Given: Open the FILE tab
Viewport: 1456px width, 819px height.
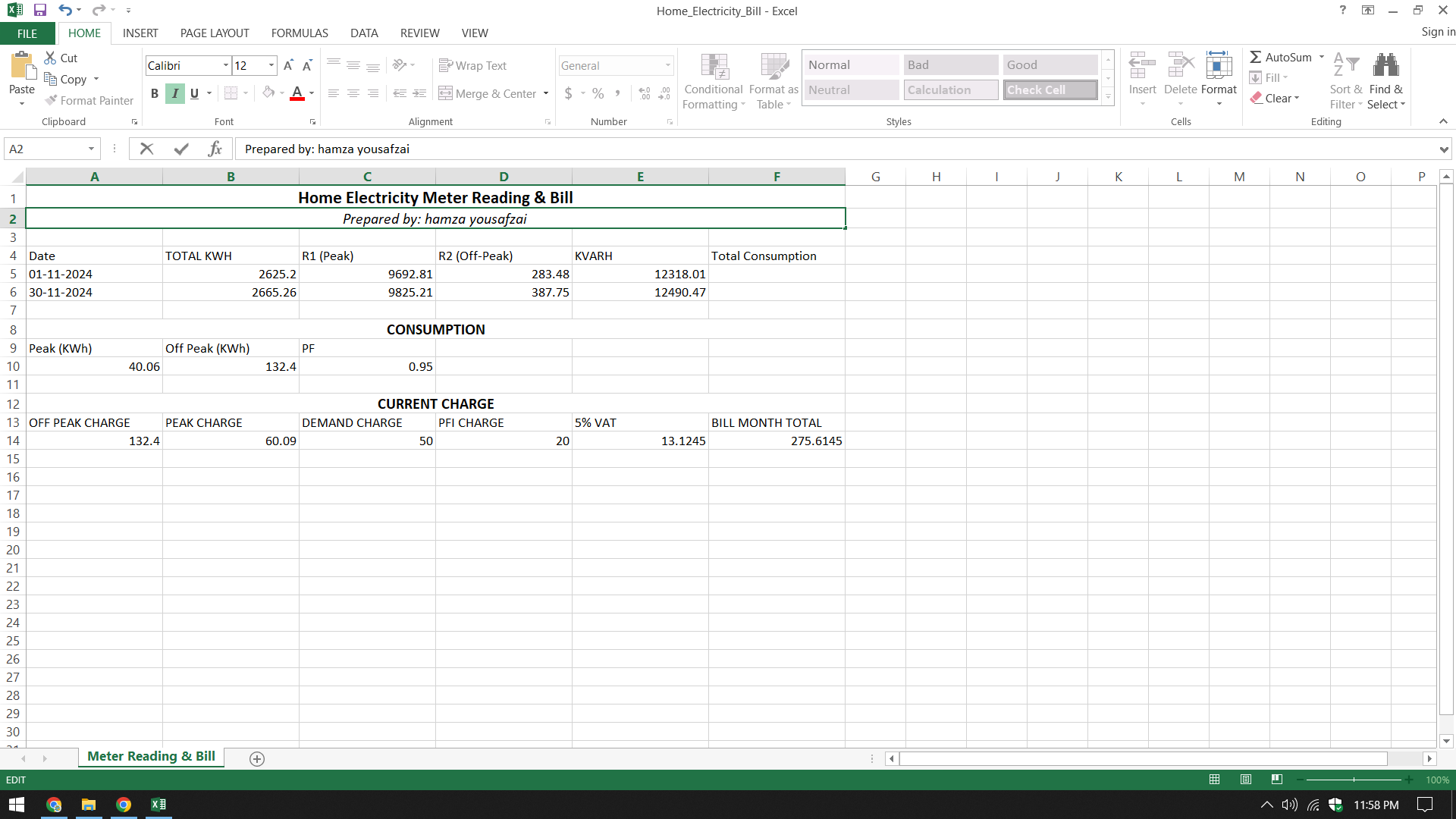Looking at the screenshot, I should pos(27,33).
